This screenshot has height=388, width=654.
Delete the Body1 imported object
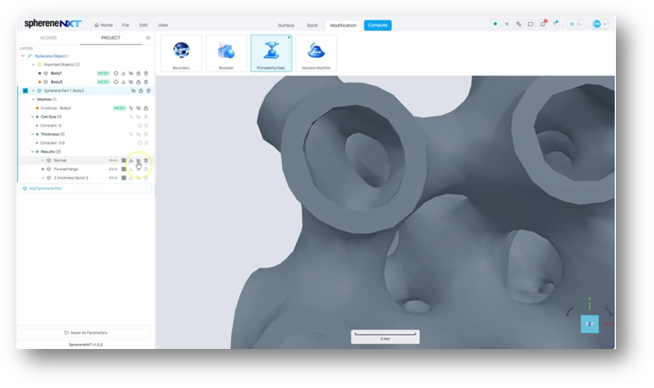click(146, 73)
